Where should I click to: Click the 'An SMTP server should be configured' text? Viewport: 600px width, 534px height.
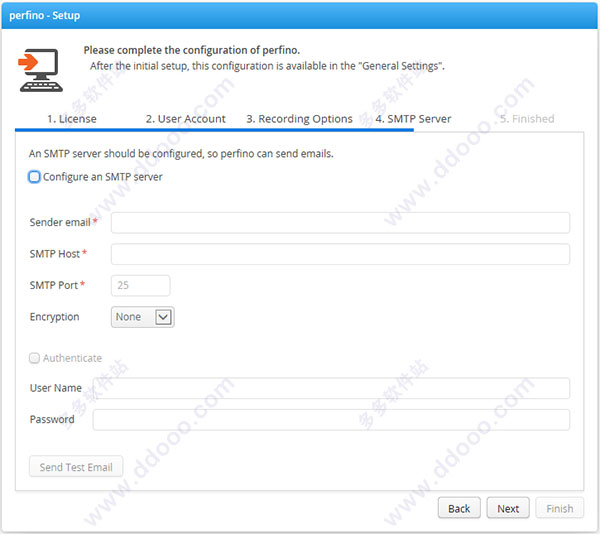pyautogui.click(x=181, y=154)
